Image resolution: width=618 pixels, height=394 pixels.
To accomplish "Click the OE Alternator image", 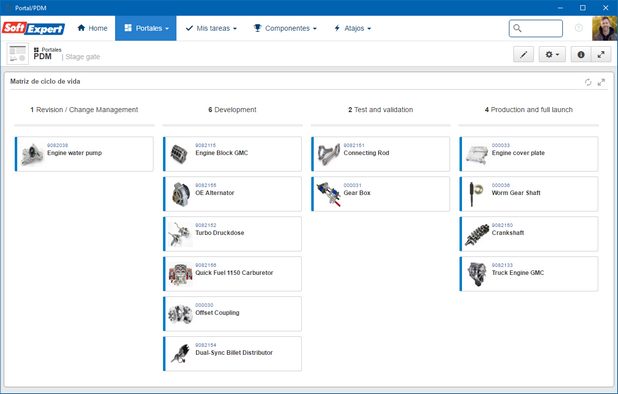I will (180, 194).
